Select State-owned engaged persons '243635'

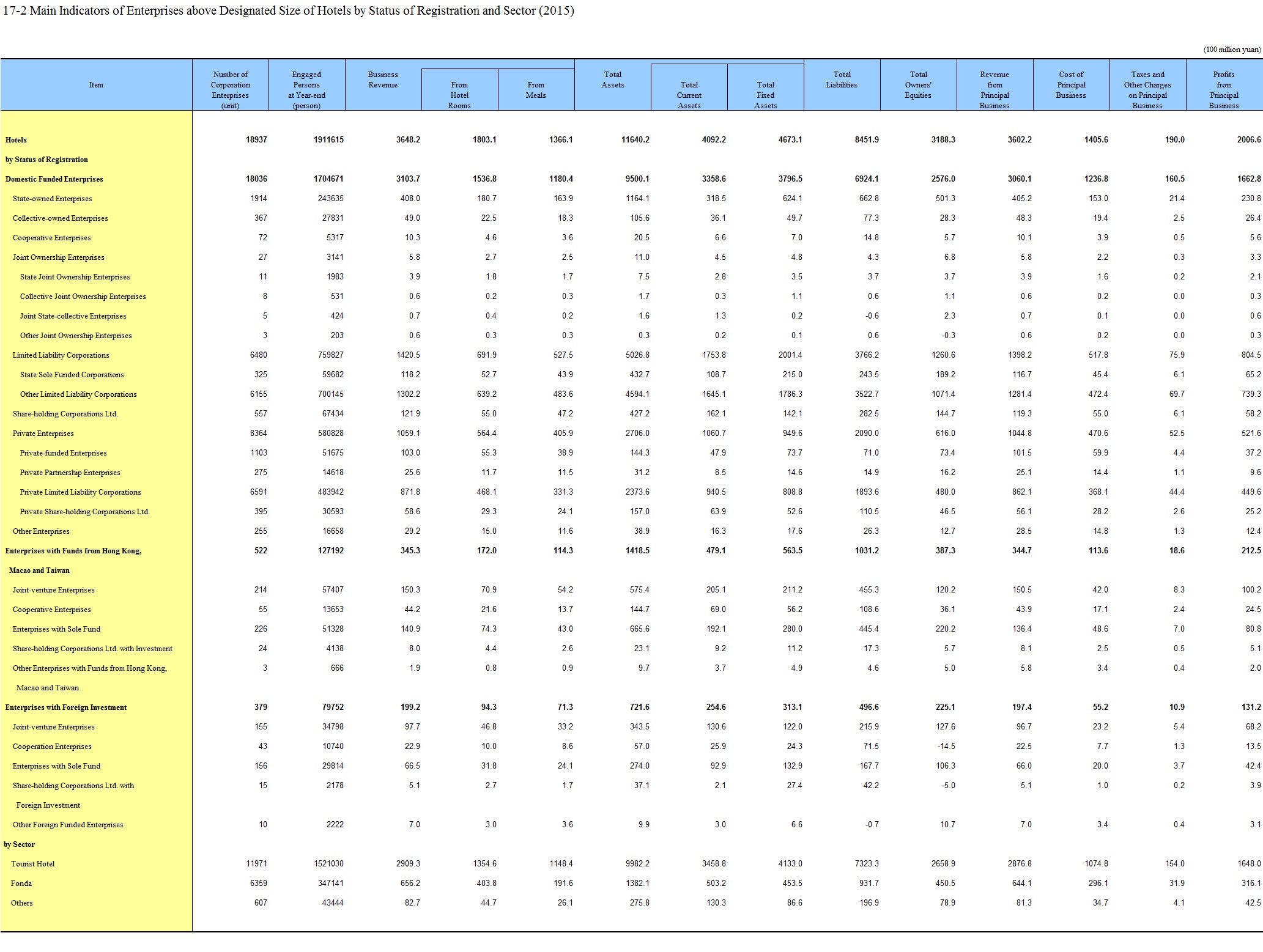tap(331, 199)
